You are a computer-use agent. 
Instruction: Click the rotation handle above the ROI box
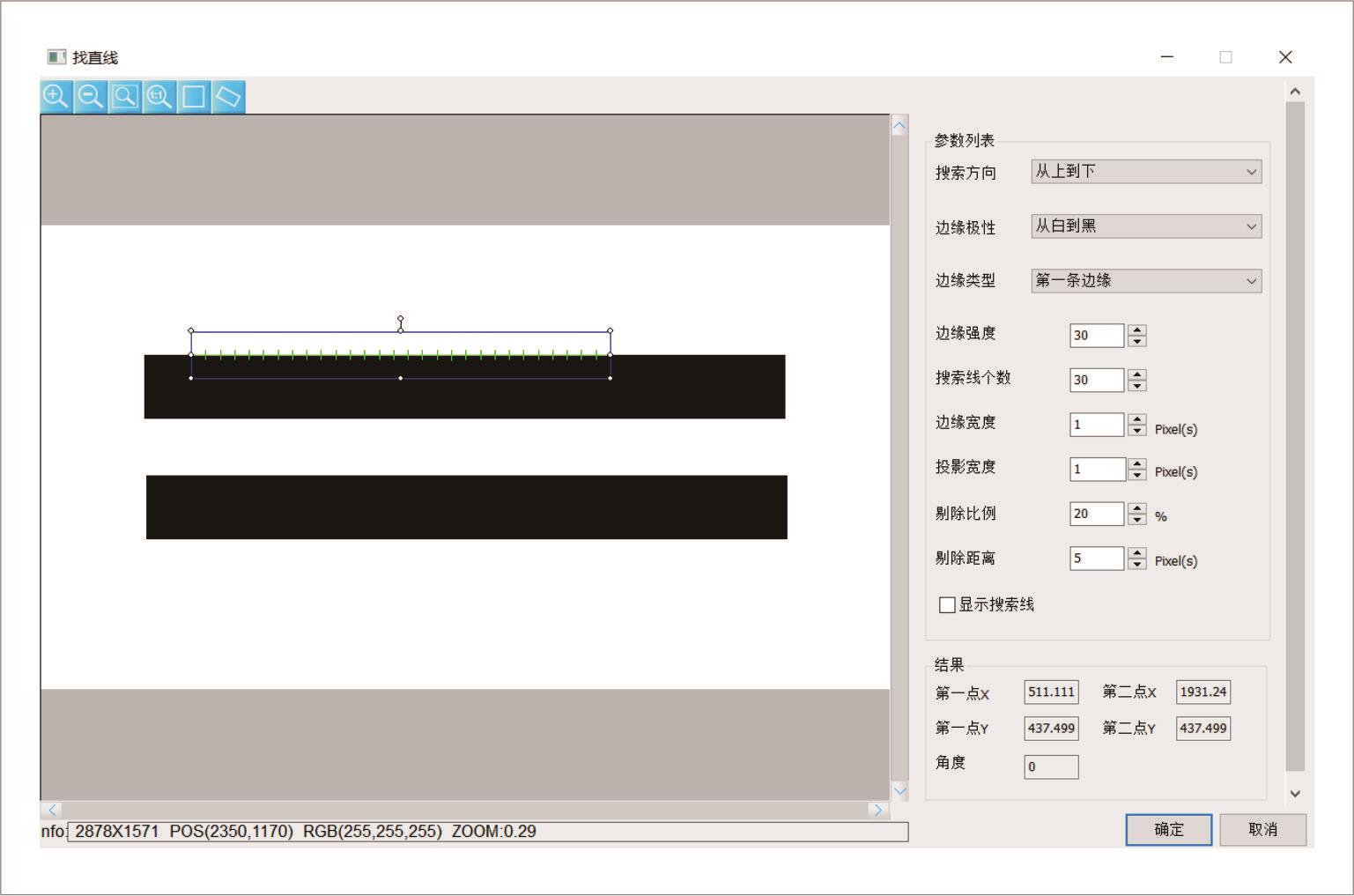click(x=401, y=319)
